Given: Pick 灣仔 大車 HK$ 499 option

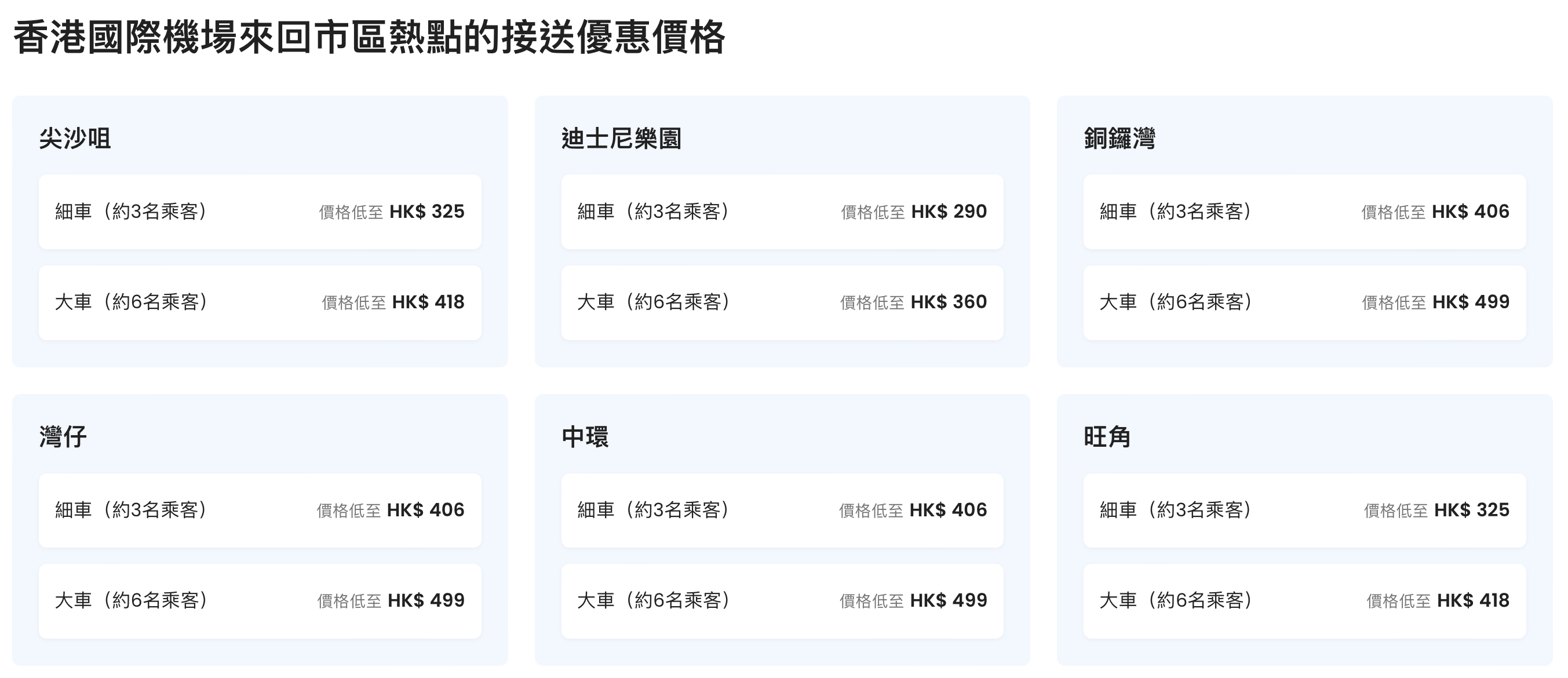Looking at the screenshot, I should 260,602.
